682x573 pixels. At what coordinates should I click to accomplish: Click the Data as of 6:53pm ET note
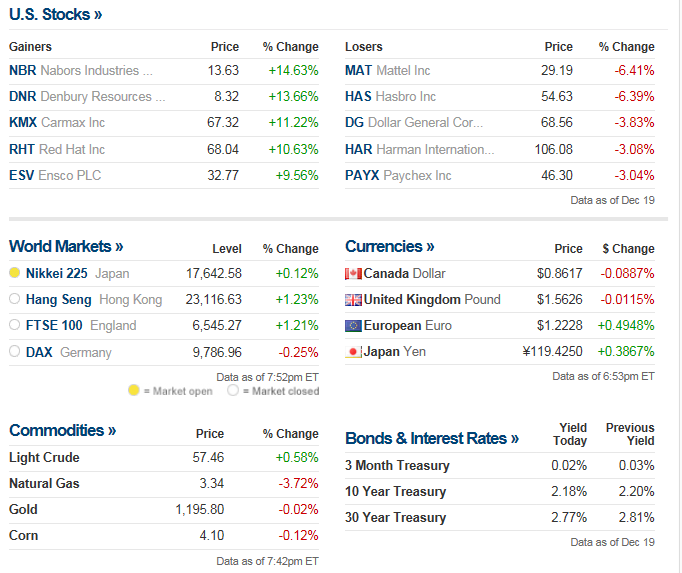(603, 376)
